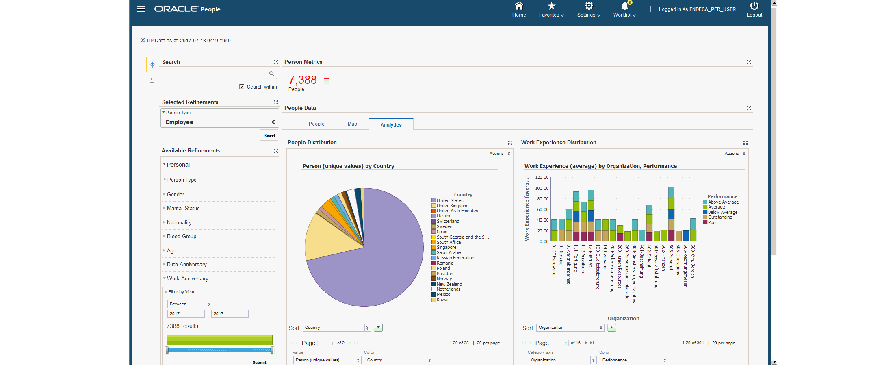
Task: Collapse the Person Metrics panel
Action: (x=748, y=62)
